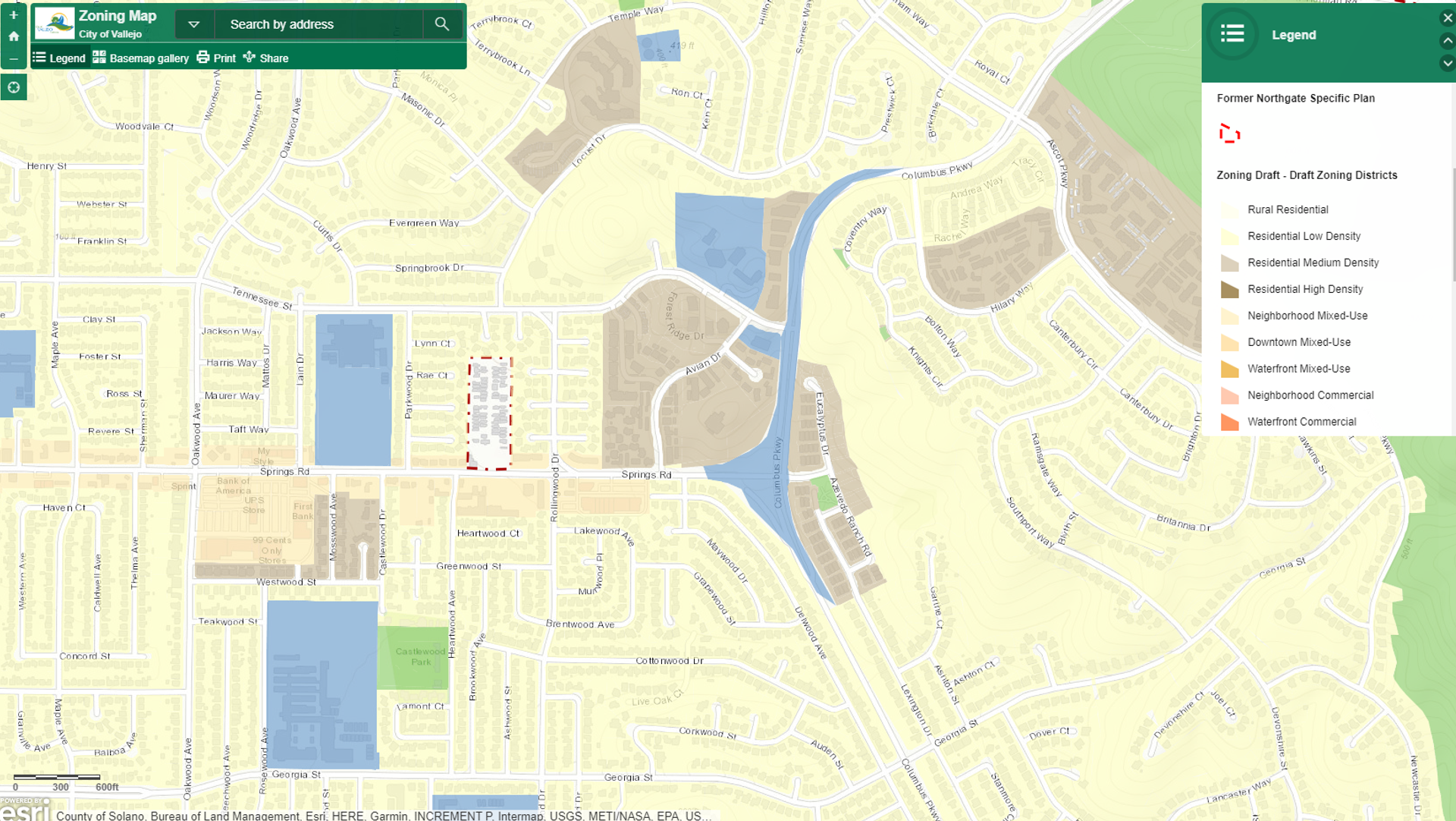Zoom out with the minus button

14,58
